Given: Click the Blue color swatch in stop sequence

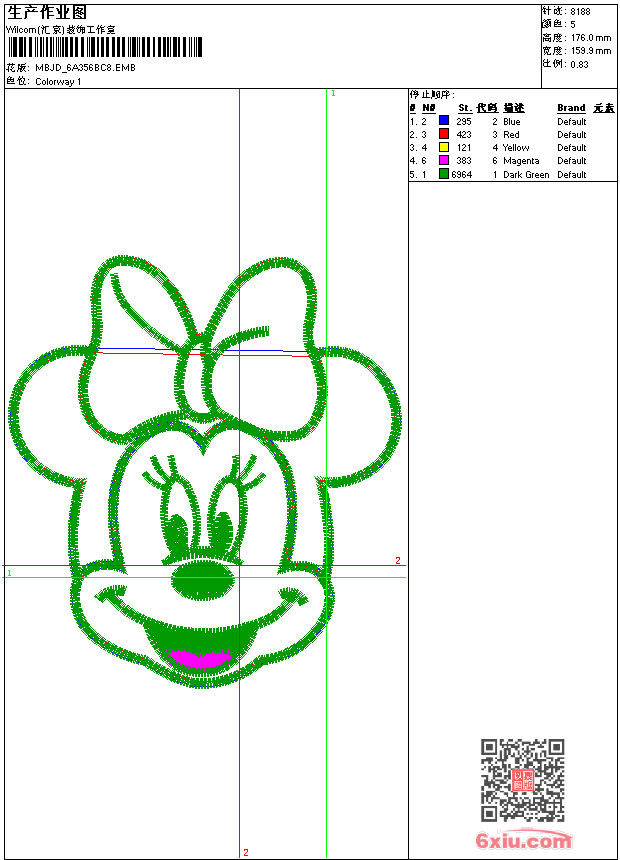Looking at the screenshot, I should 444,121.
